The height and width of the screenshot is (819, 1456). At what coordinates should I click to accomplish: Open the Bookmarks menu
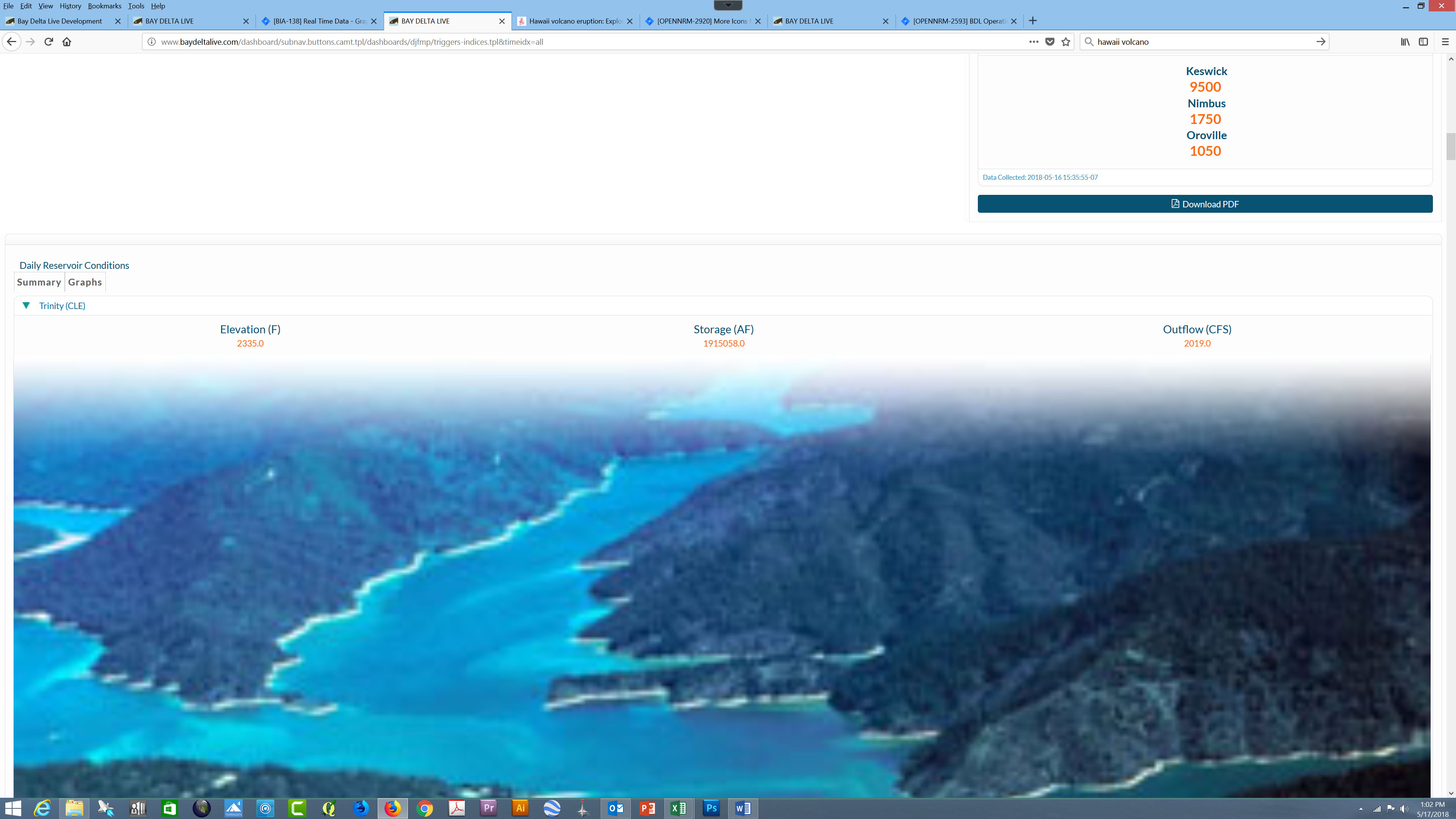pyautogui.click(x=104, y=6)
